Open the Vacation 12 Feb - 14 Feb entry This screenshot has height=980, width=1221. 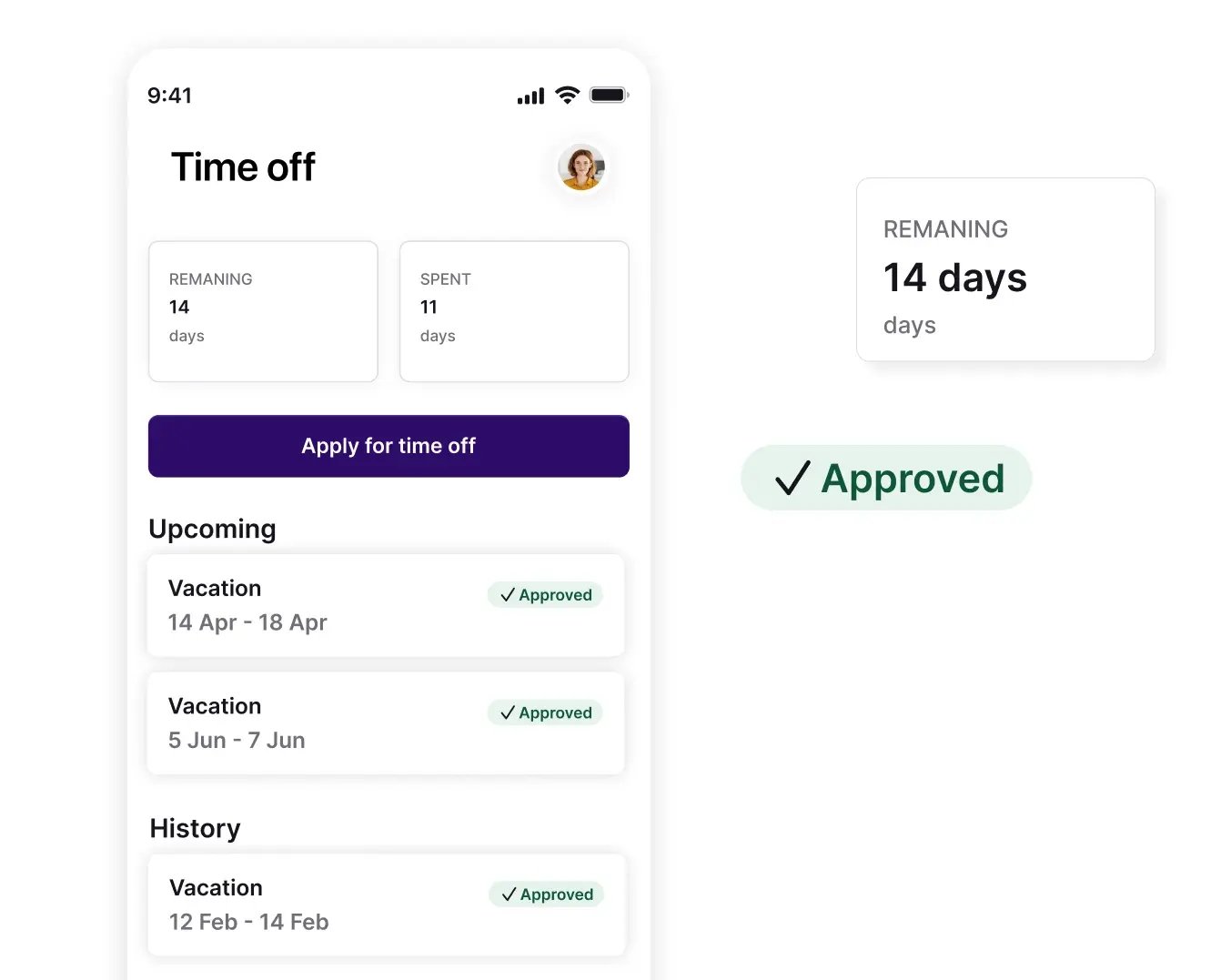point(386,904)
